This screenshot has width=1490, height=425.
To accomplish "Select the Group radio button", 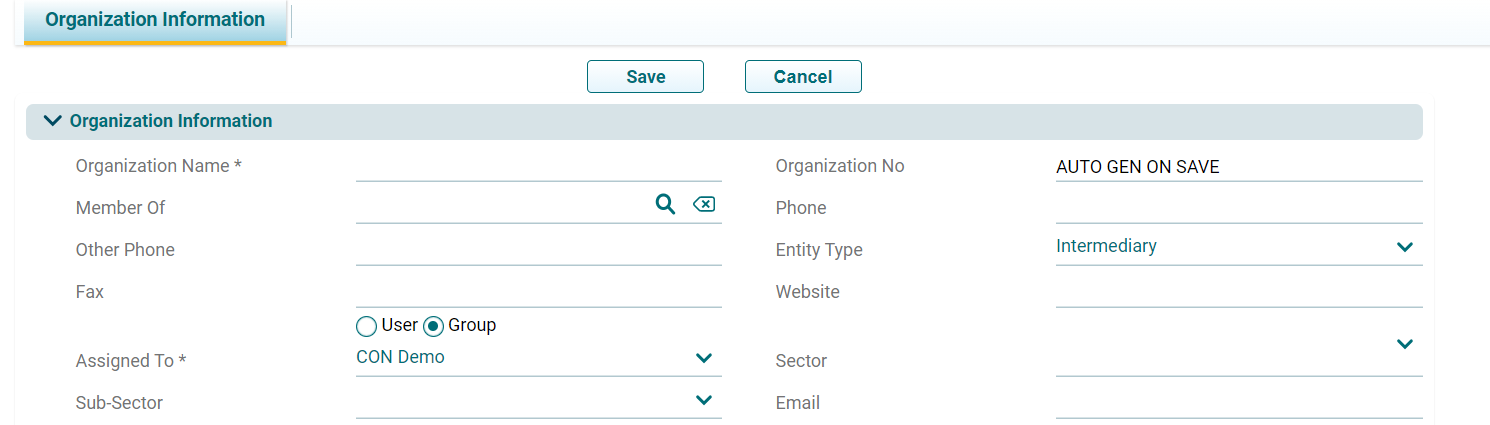I will [434, 326].
